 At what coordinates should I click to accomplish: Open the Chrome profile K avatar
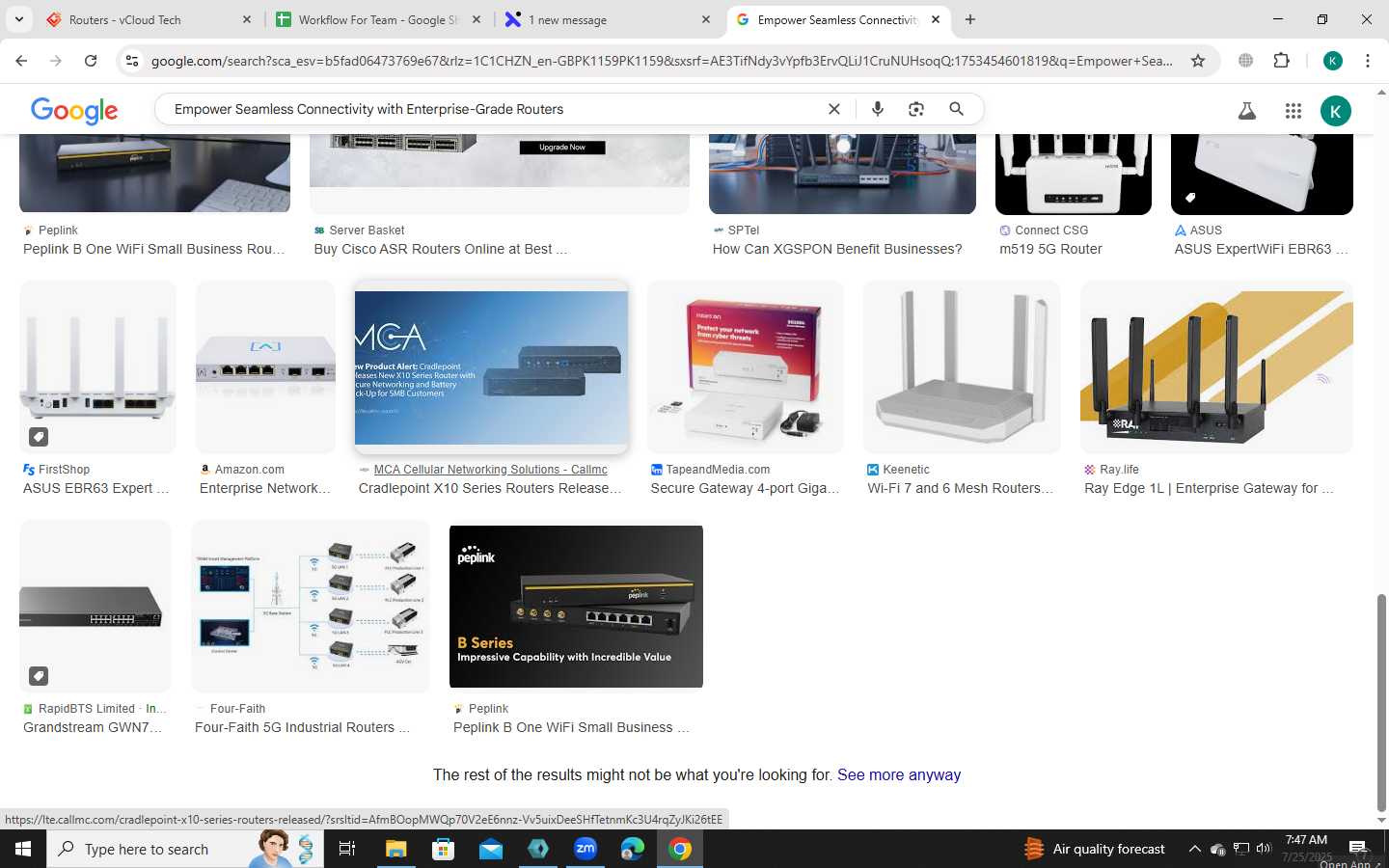coord(1333,61)
